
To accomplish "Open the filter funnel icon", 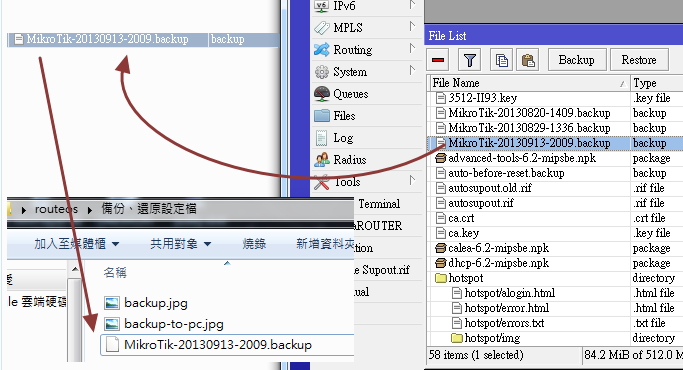I will click(470, 60).
